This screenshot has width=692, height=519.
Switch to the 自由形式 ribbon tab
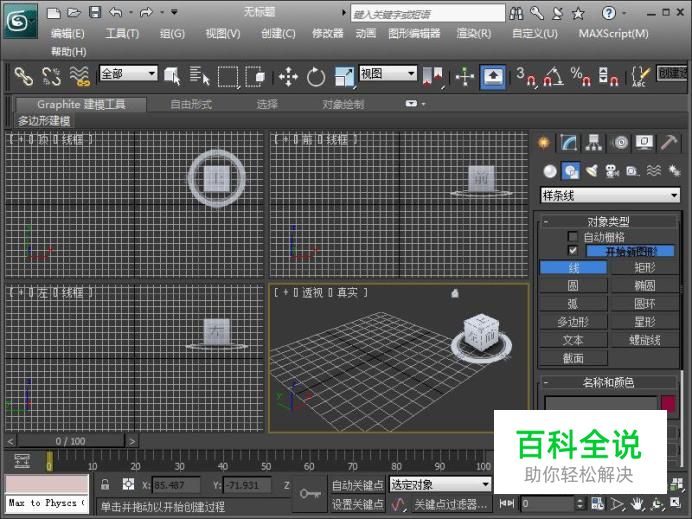click(191, 104)
